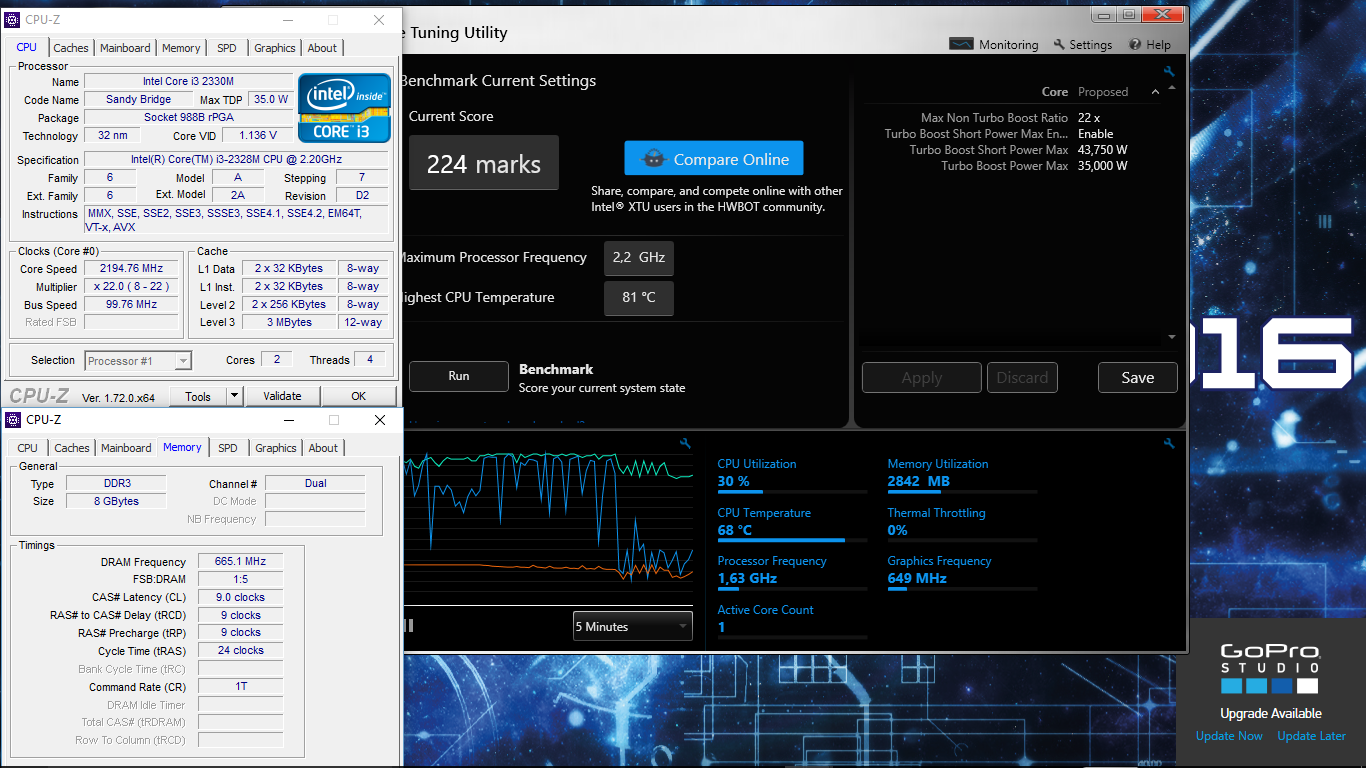This screenshot has height=768, width=1366.
Task: Pause the monitoring graph
Action: (409, 626)
